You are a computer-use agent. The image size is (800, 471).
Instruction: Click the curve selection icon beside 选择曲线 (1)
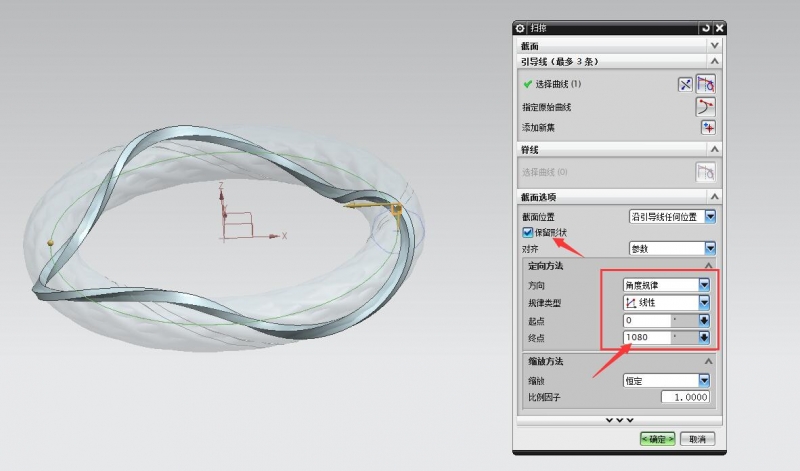click(706, 84)
